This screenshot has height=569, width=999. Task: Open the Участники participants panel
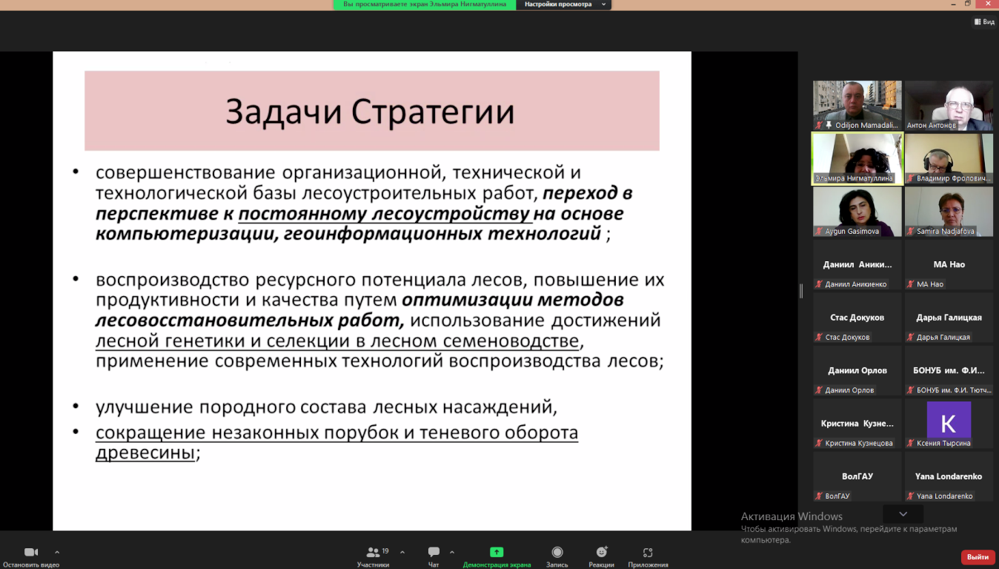click(x=373, y=552)
